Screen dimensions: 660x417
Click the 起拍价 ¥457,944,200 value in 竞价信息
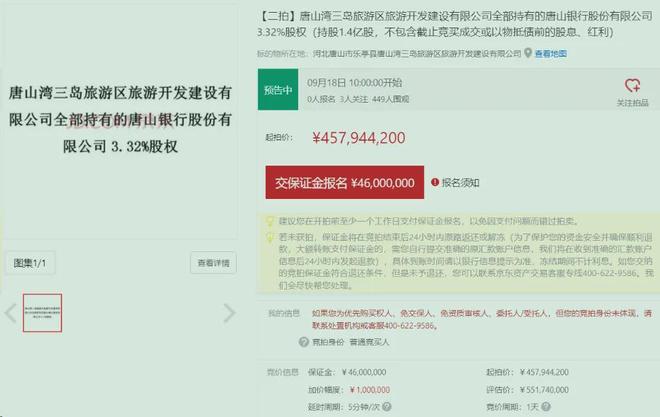pos(544,372)
